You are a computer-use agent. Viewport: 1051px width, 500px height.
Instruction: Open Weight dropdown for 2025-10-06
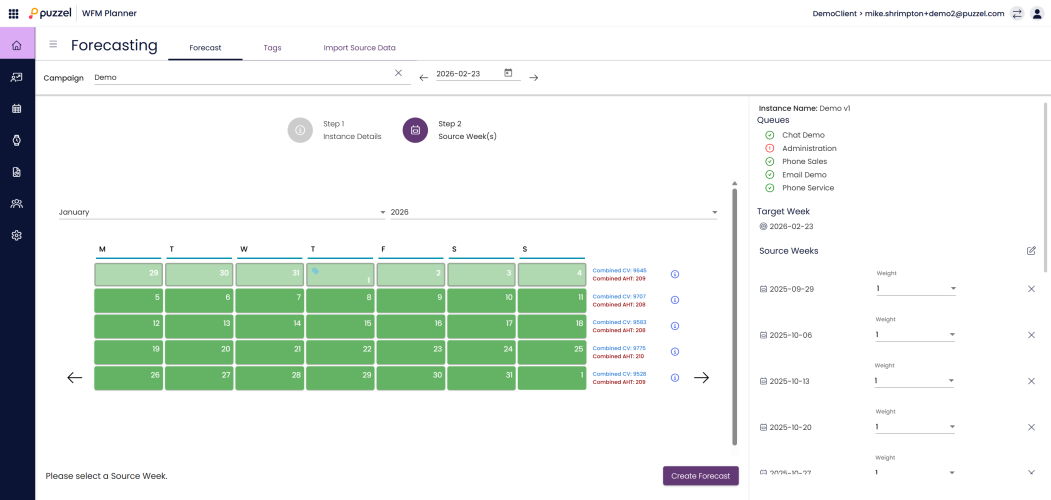tap(915, 335)
